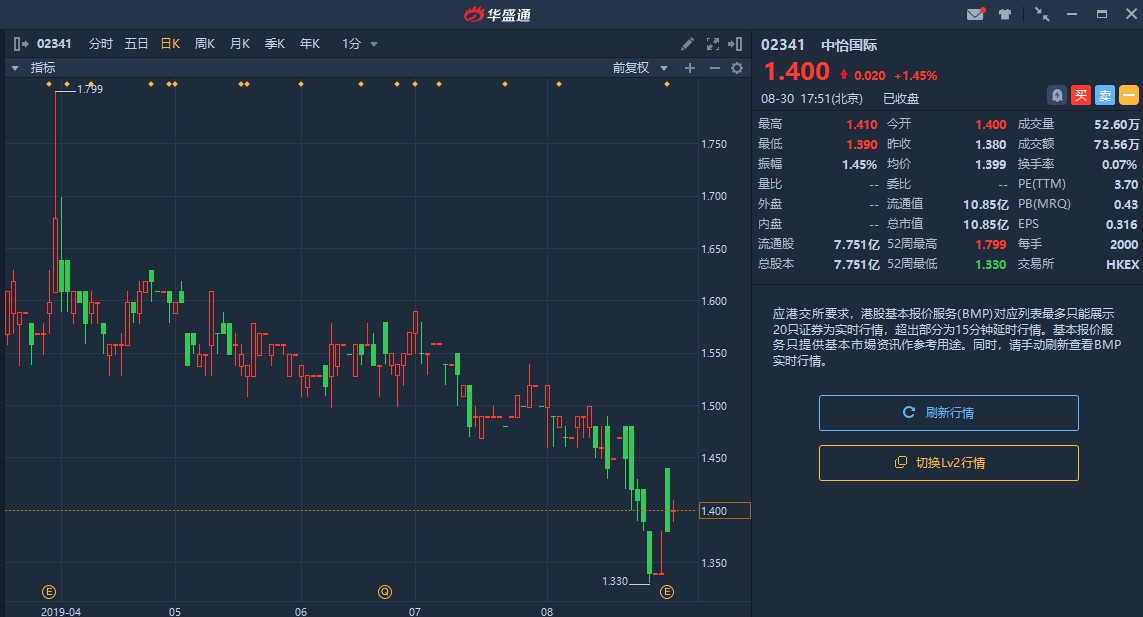The height and width of the screenshot is (617, 1143).
Task: Click the red 买 buy icon
Action: tap(1081, 95)
